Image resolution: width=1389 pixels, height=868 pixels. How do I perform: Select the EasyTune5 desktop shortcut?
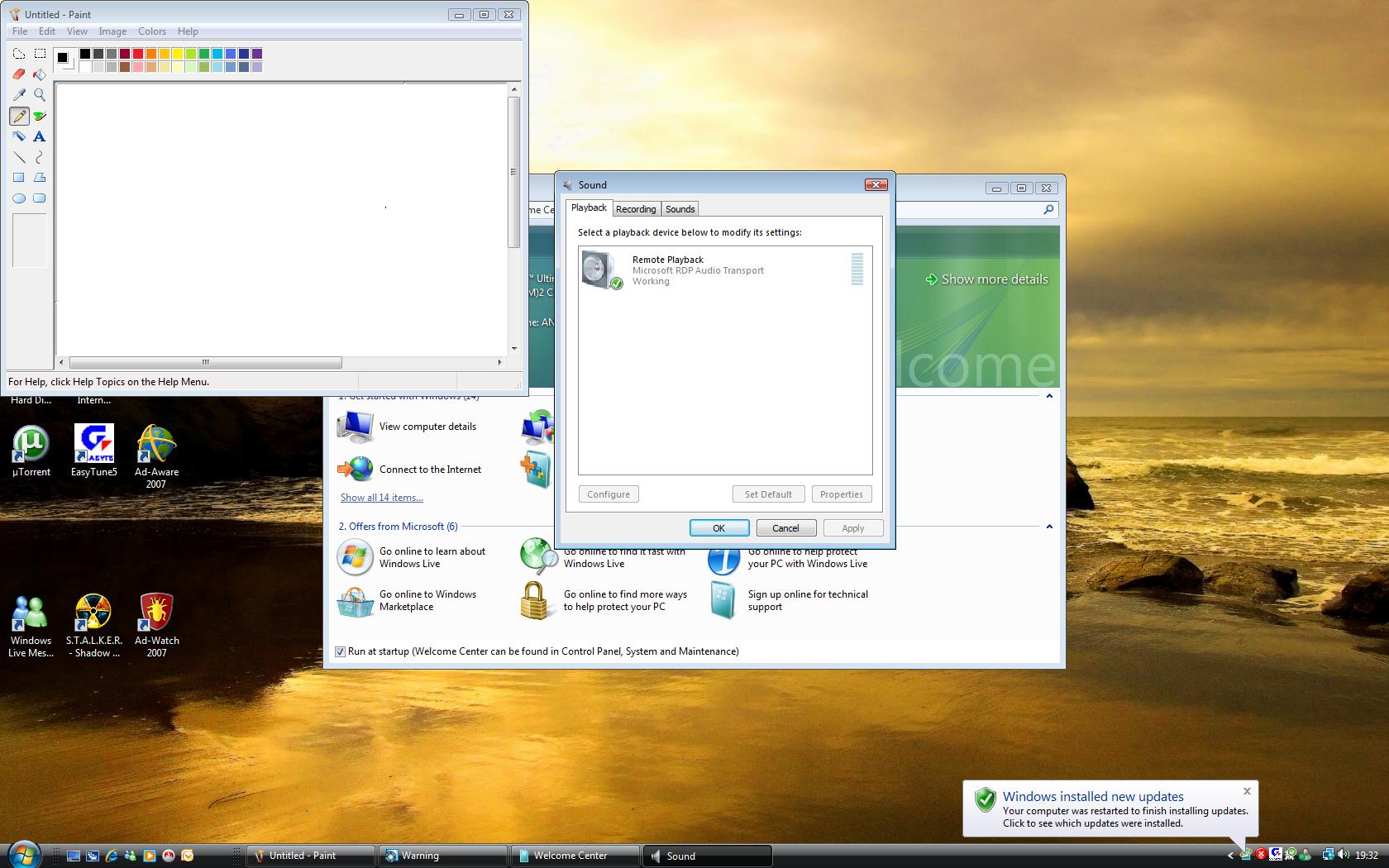pyautogui.click(x=93, y=451)
